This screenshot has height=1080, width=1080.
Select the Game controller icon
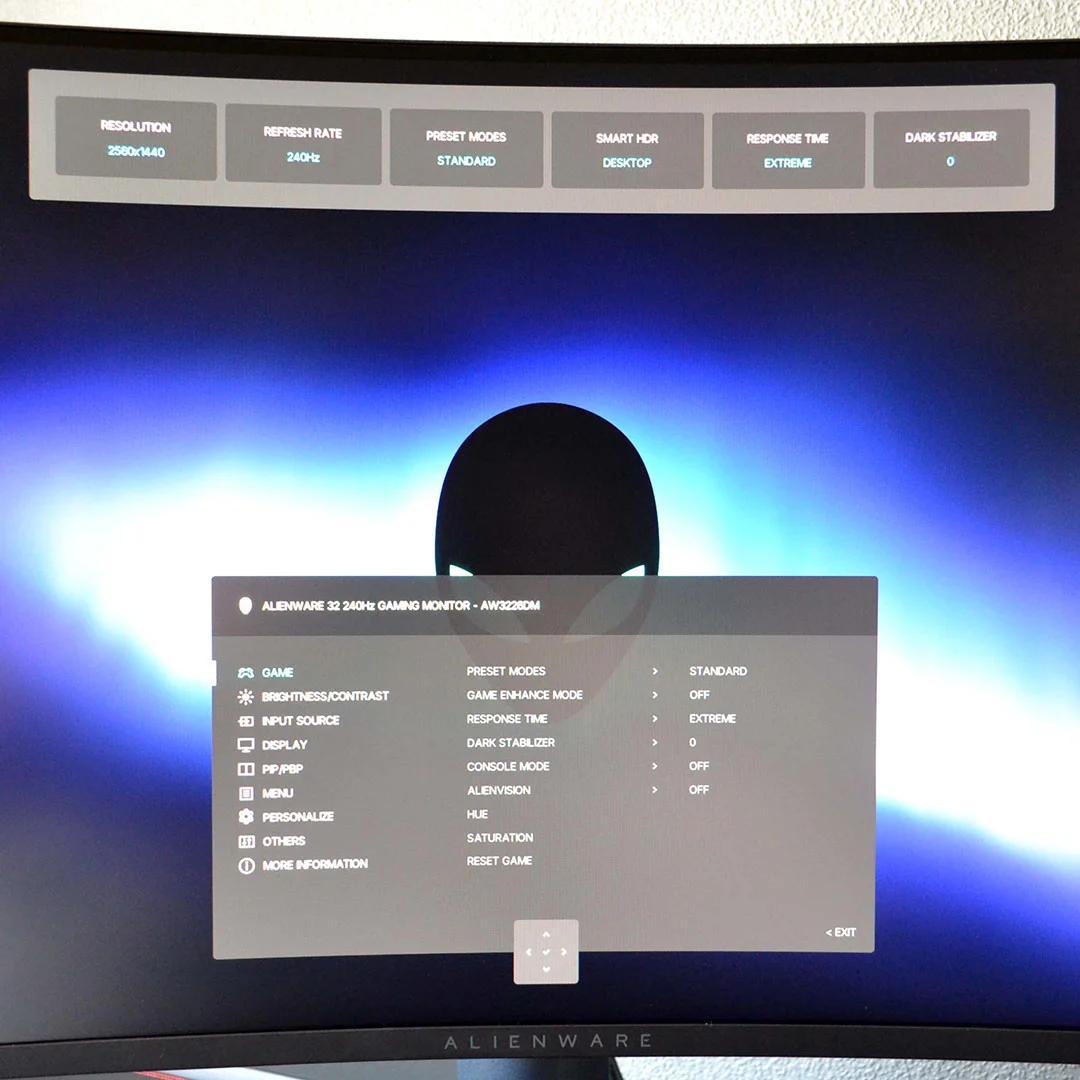245,672
